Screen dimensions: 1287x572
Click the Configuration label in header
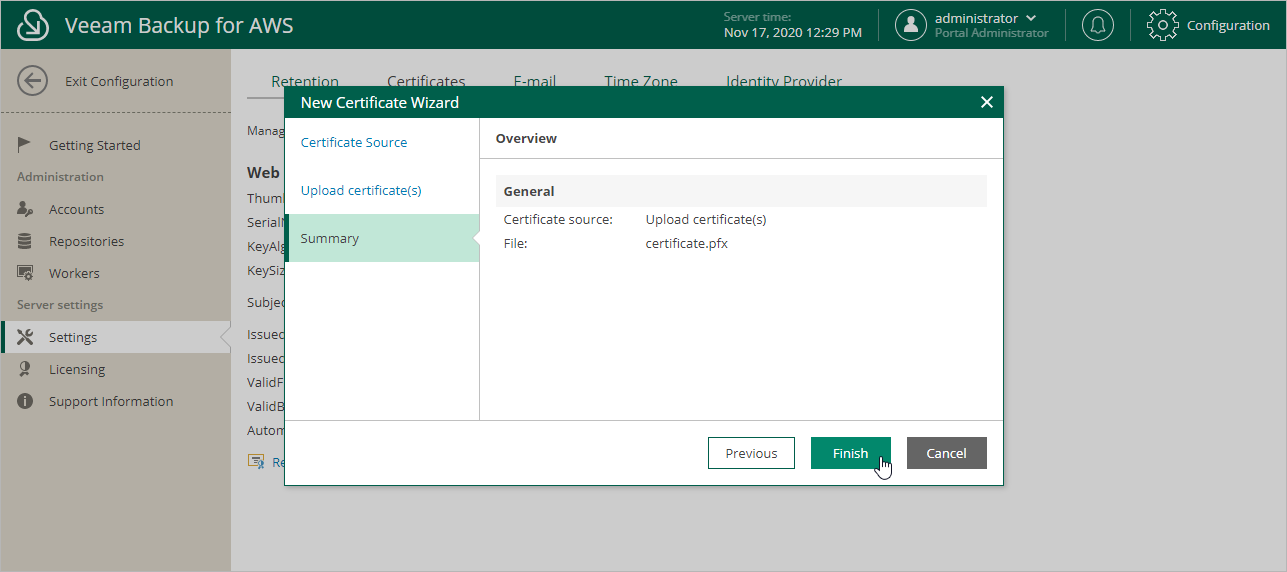(1228, 25)
